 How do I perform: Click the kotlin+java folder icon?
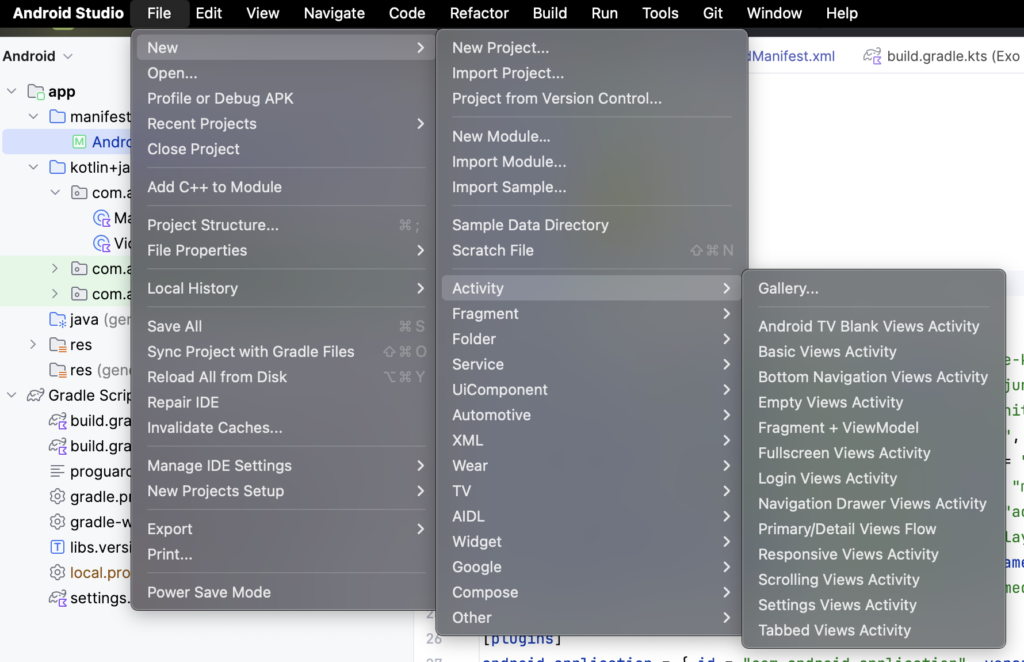57,167
